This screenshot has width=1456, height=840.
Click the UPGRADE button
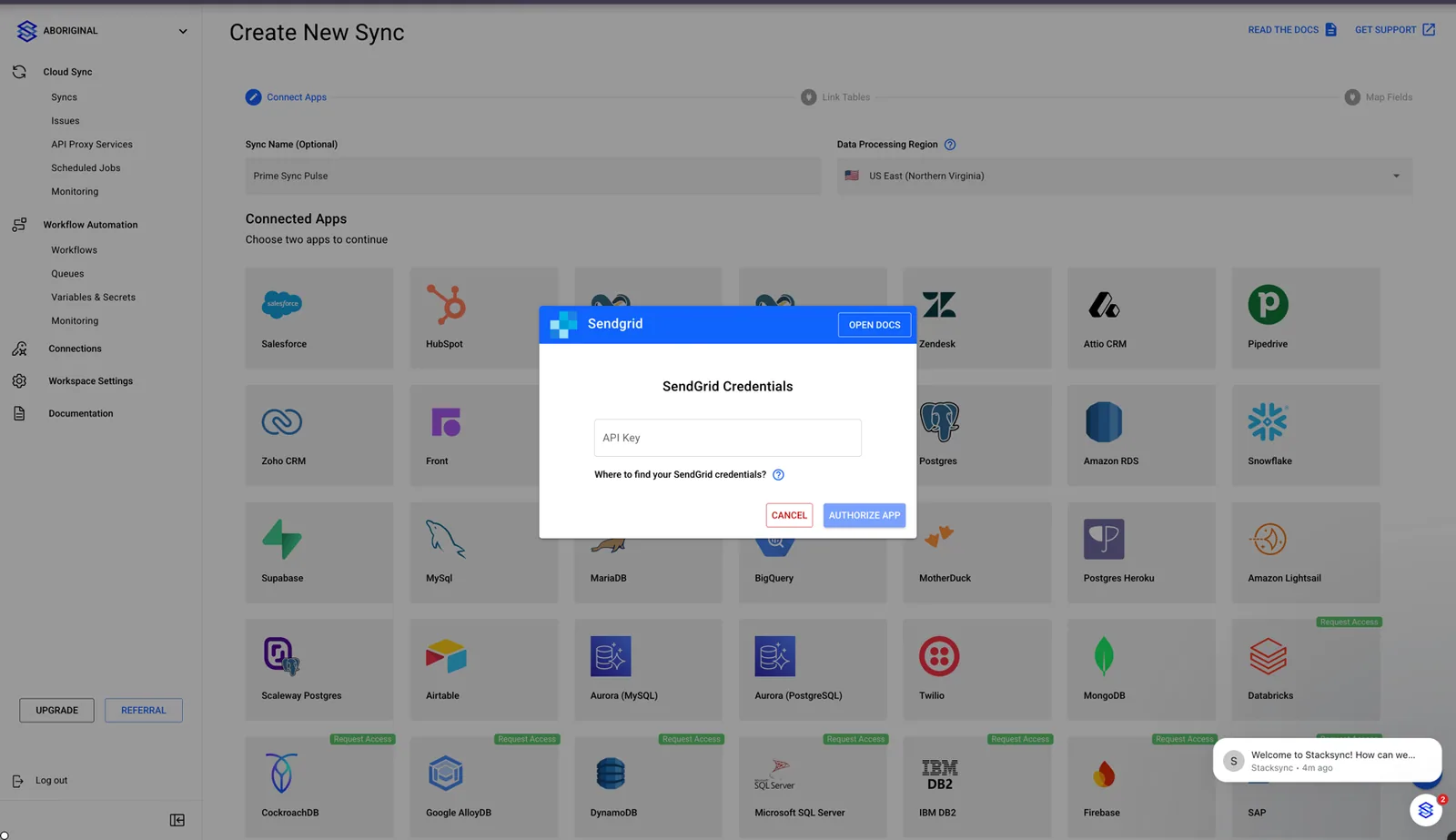(56, 710)
